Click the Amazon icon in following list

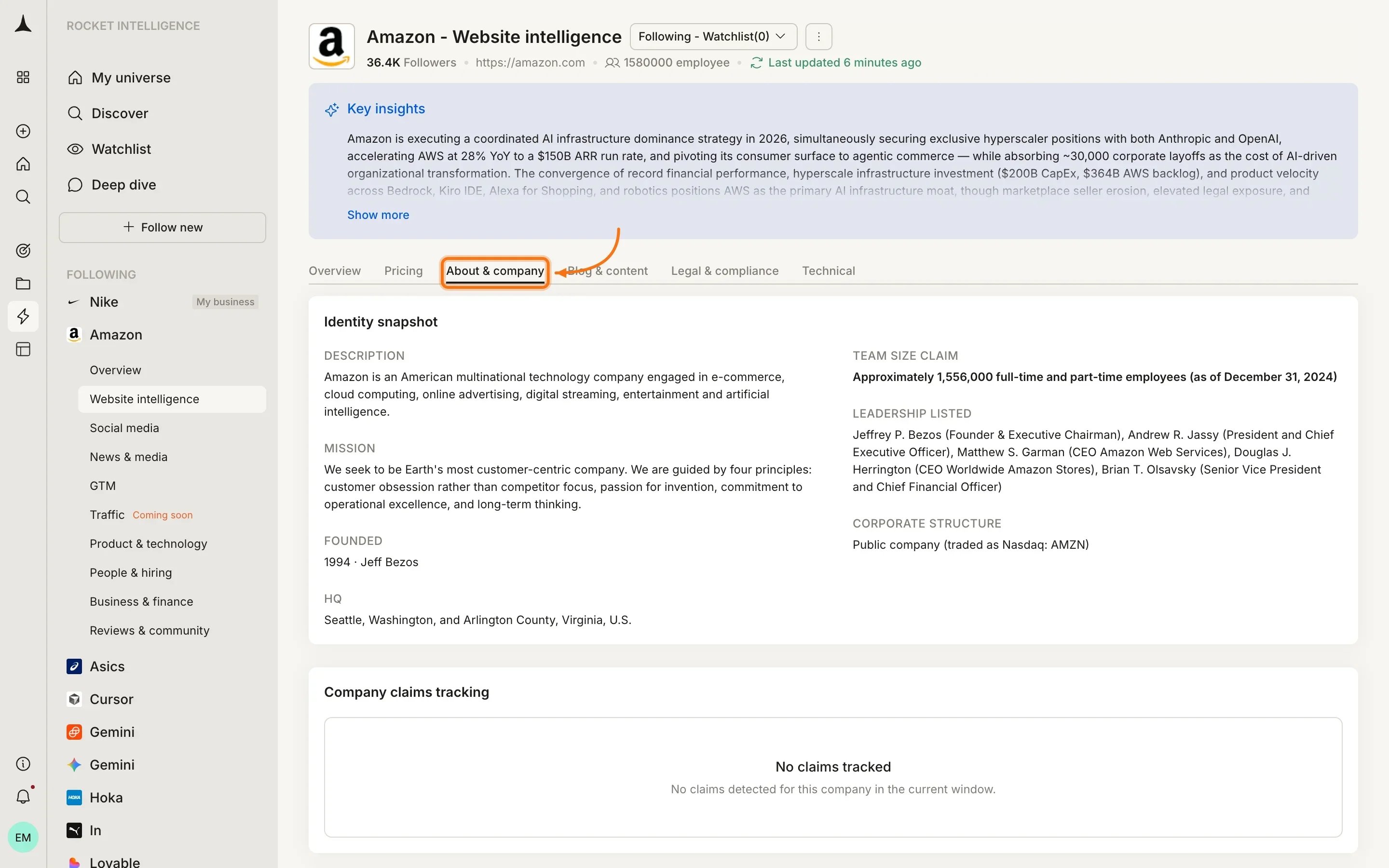(x=74, y=335)
